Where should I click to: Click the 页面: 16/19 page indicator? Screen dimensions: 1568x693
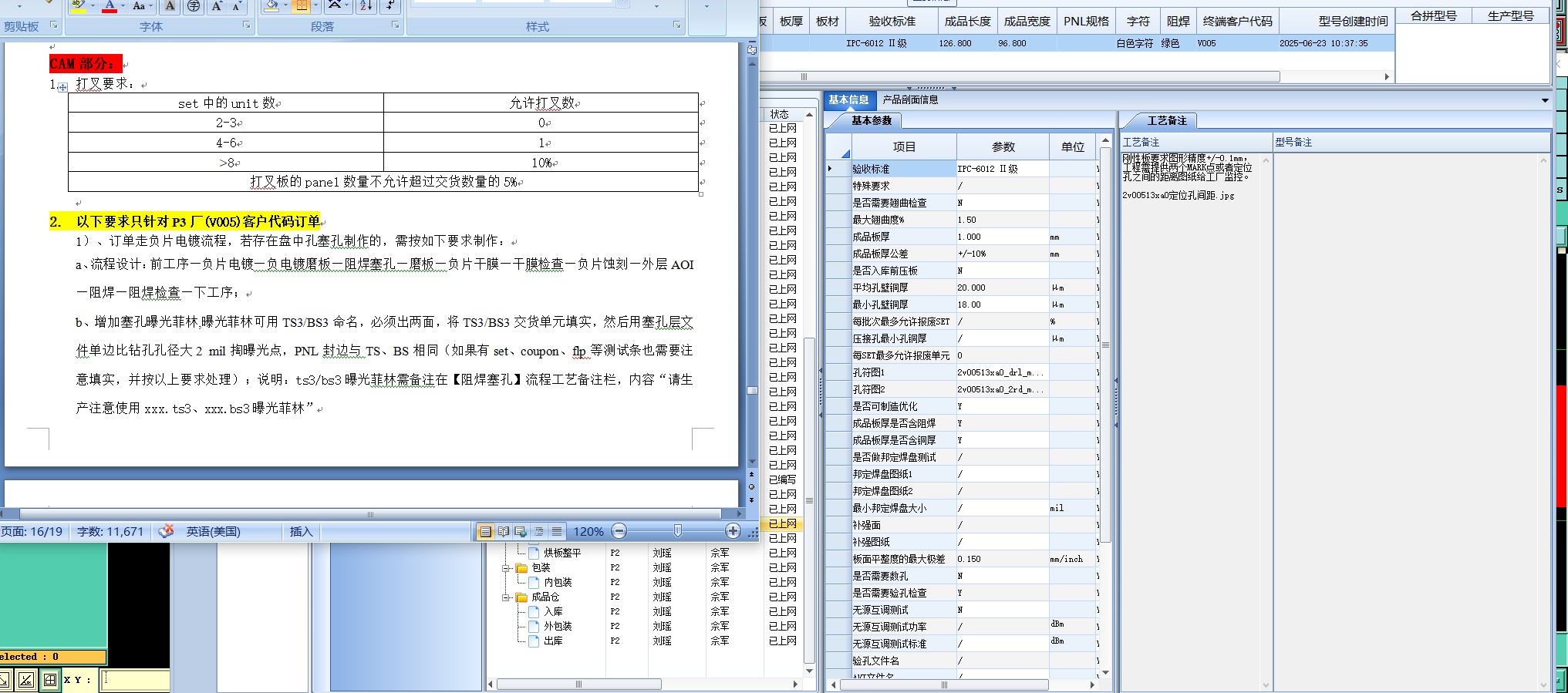(x=33, y=531)
